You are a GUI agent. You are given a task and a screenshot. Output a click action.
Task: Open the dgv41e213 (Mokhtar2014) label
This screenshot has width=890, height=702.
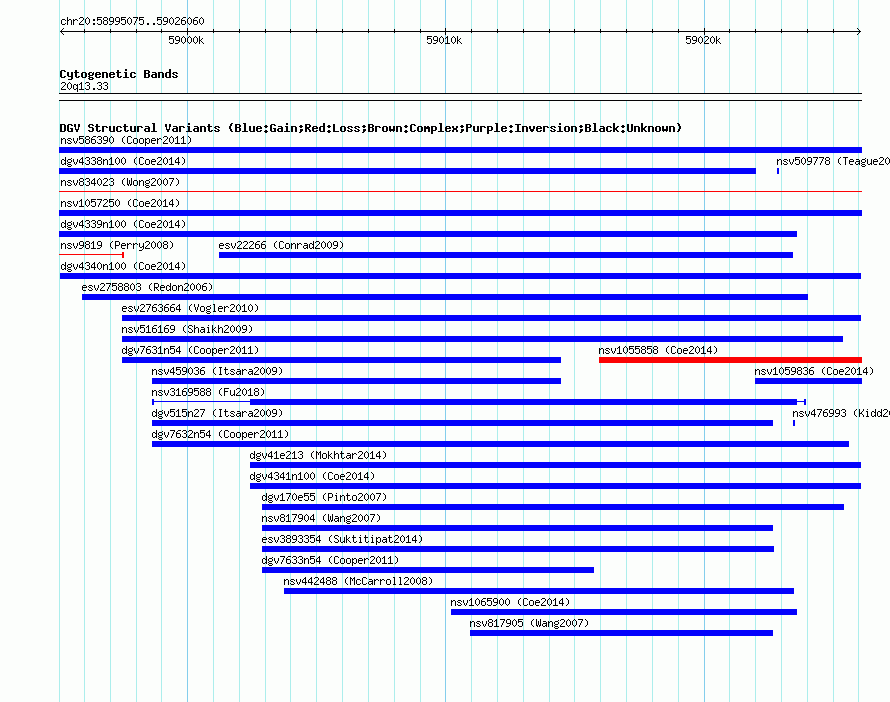pos(318,455)
